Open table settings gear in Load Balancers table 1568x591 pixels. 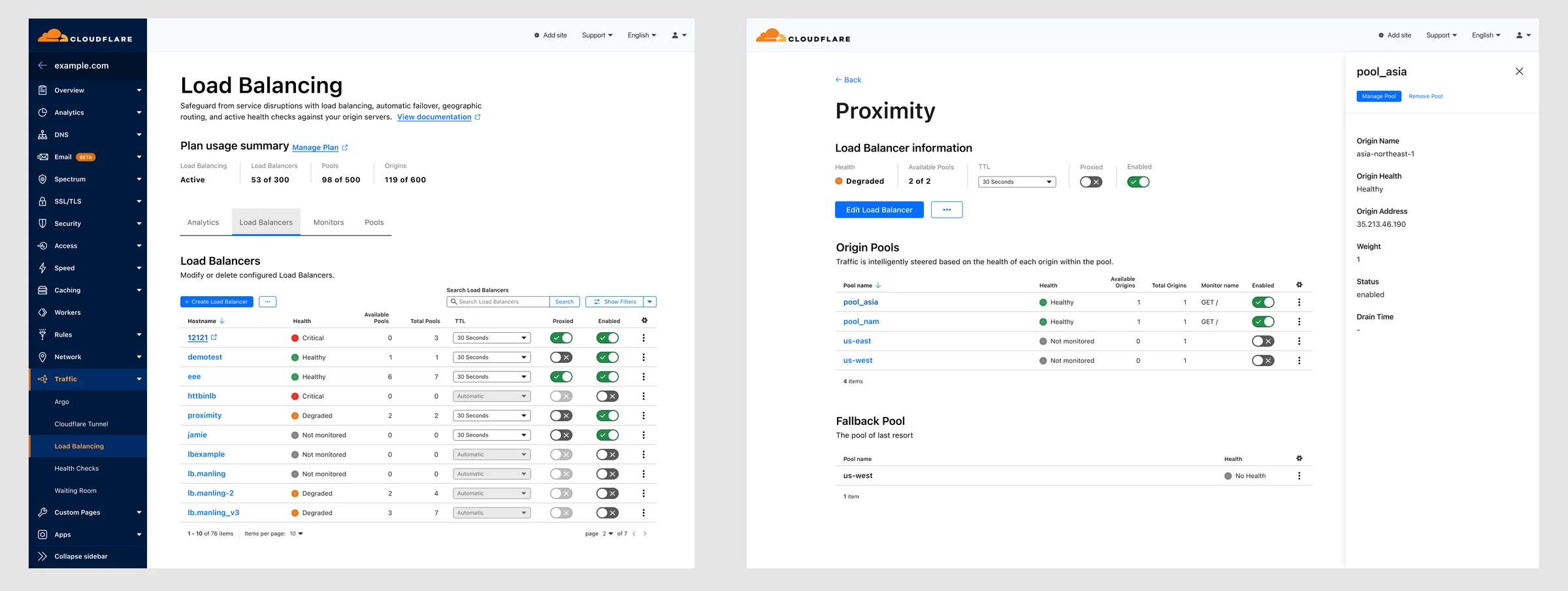(644, 320)
